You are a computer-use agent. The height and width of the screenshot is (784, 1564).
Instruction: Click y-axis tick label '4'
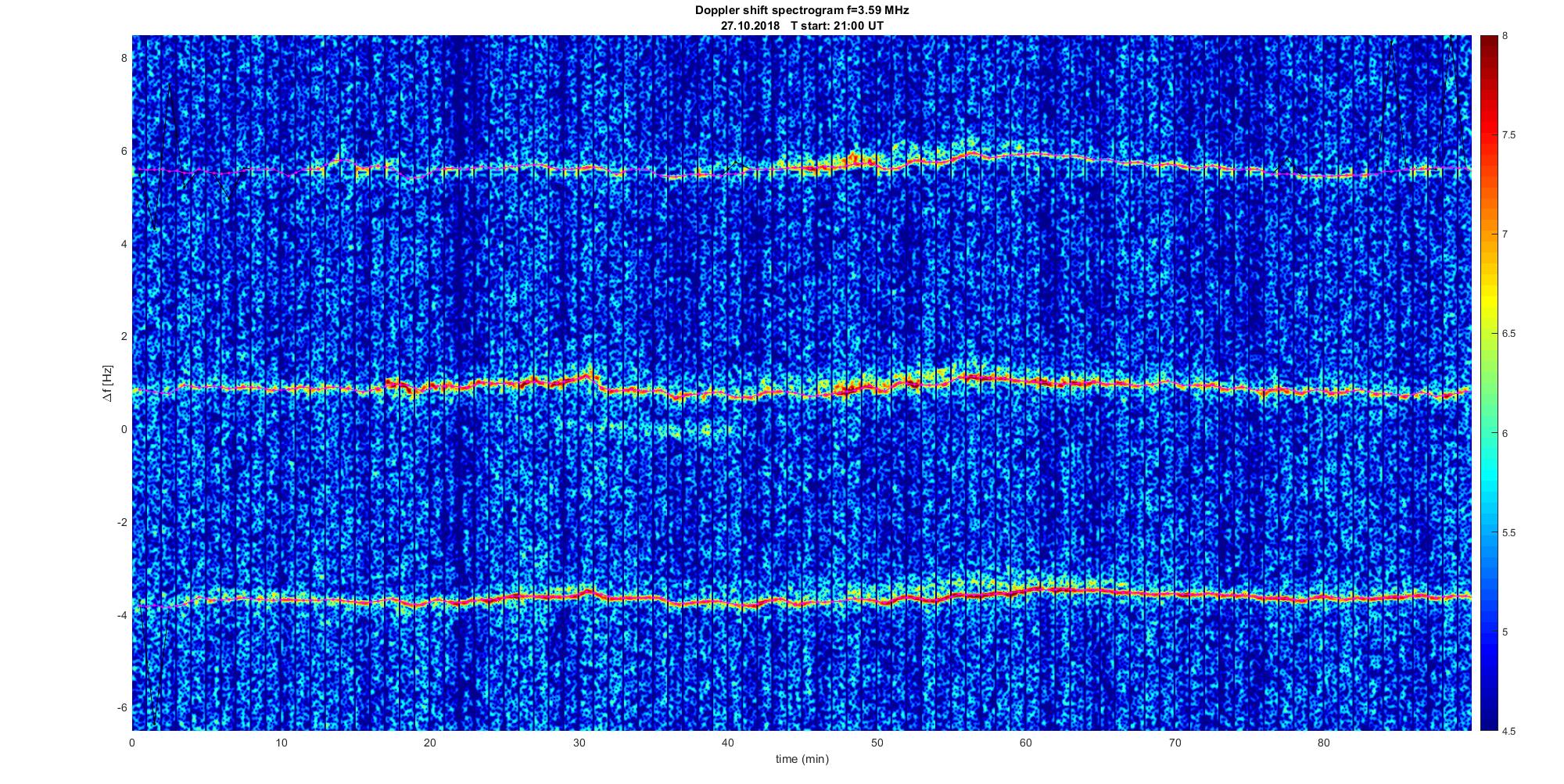(124, 244)
